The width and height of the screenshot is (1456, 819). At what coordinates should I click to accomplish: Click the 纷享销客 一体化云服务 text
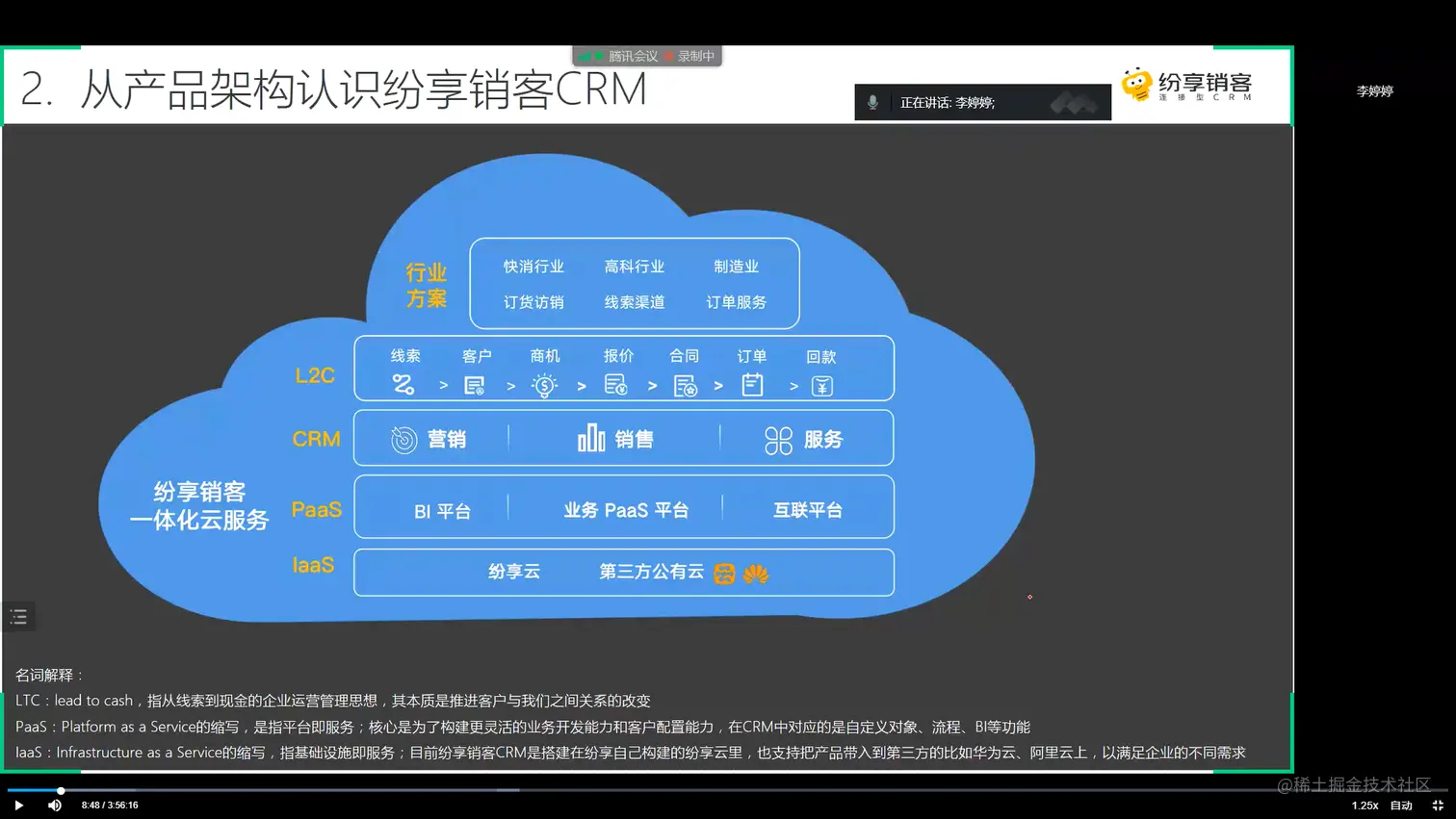point(199,506)
